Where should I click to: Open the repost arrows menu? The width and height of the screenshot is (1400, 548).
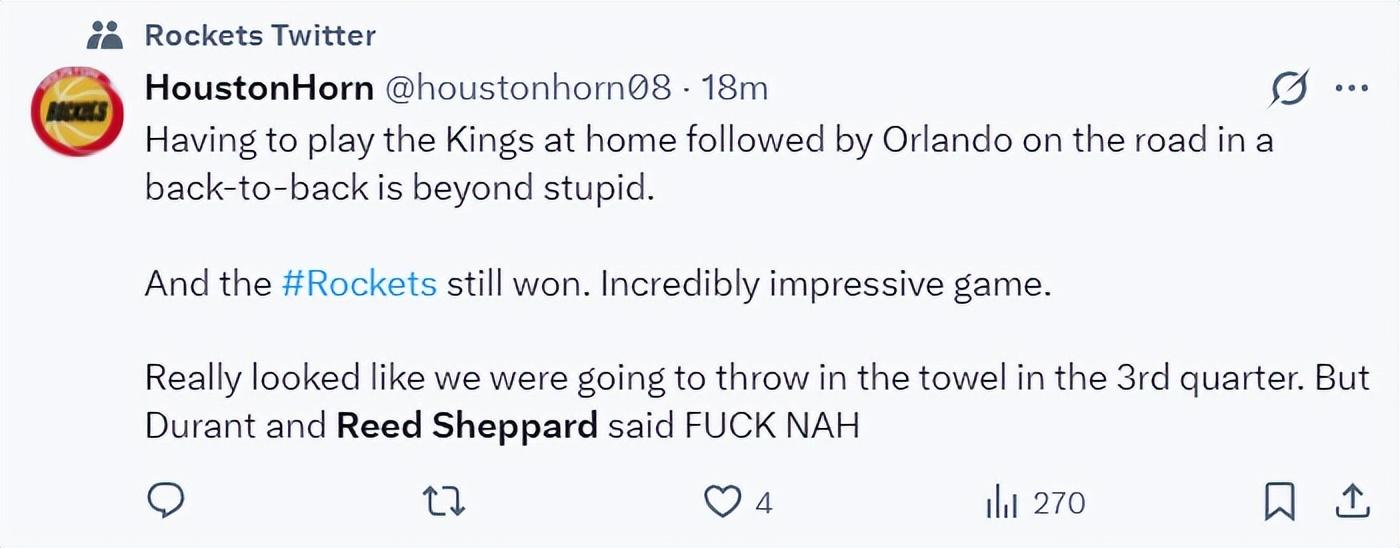(x=445, y=501)
